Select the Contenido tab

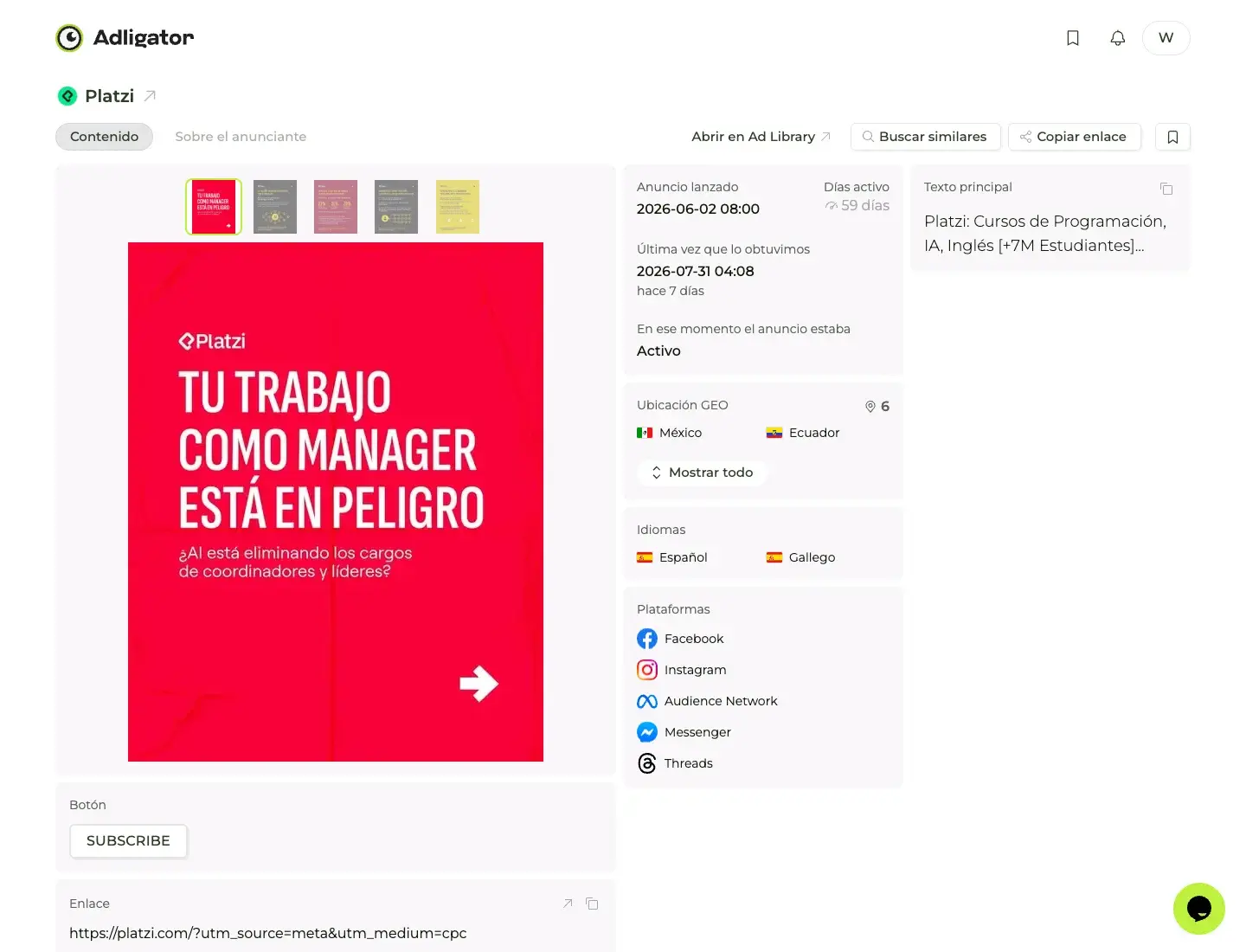pos(104,137)
